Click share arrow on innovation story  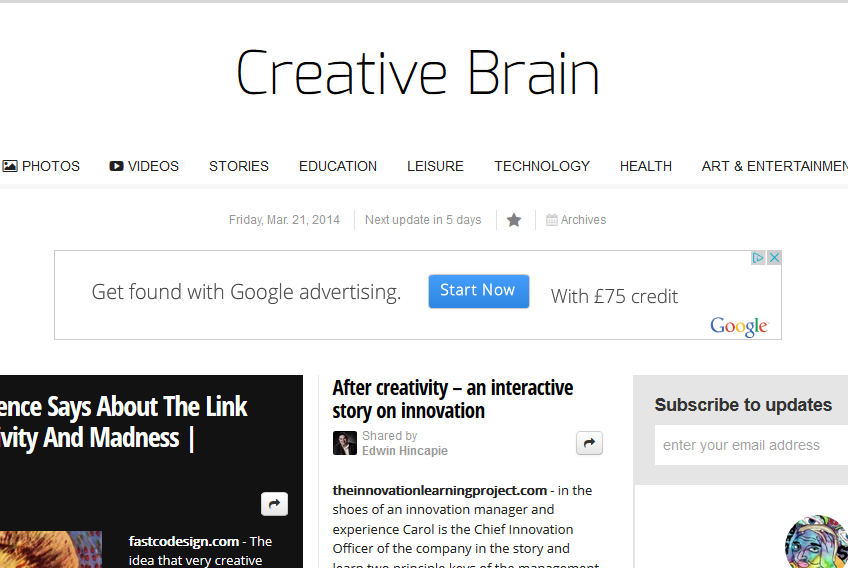point(589,443)
